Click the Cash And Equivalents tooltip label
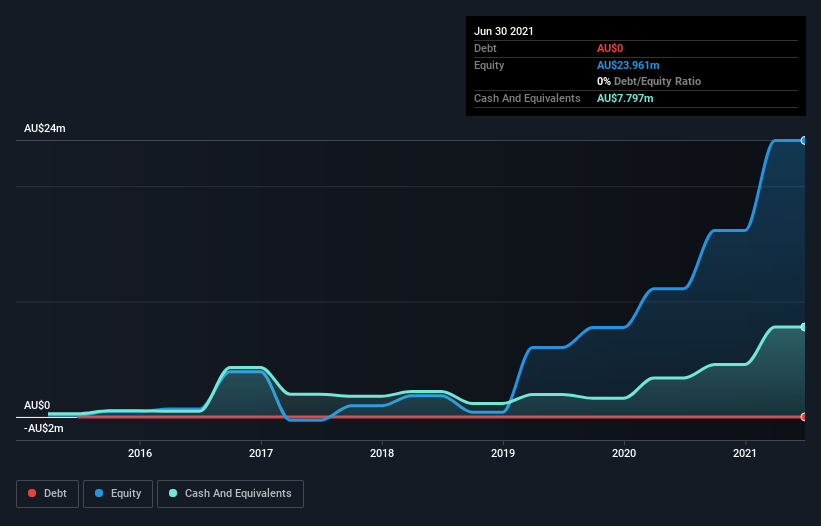 [527, 98]
